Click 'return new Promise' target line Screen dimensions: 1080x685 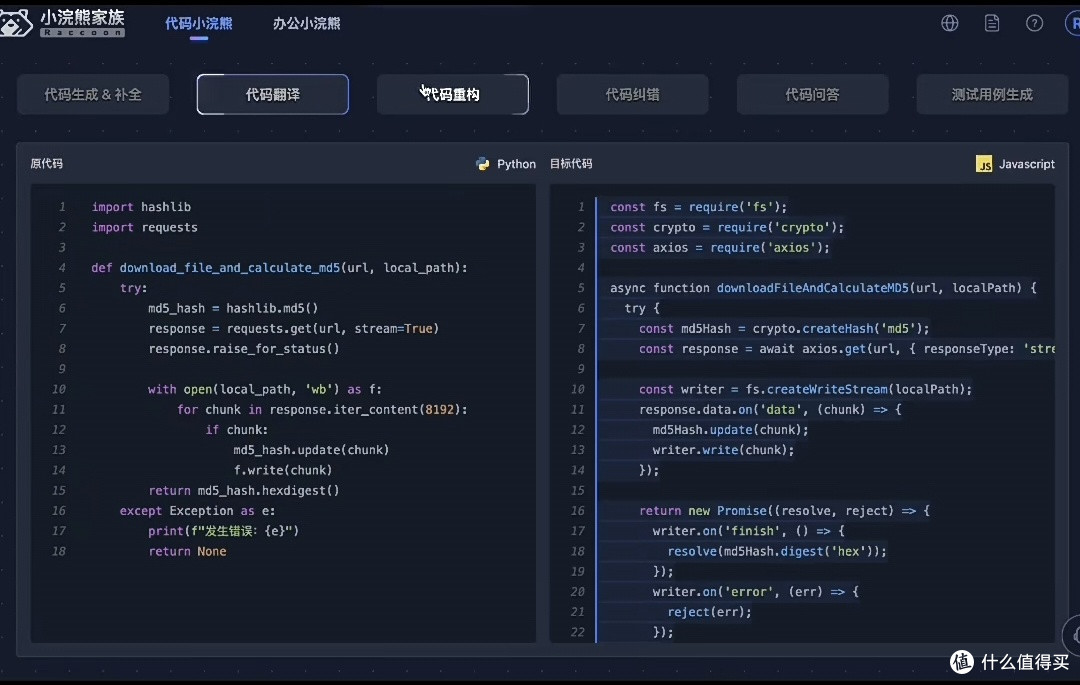tap(785, 511)
